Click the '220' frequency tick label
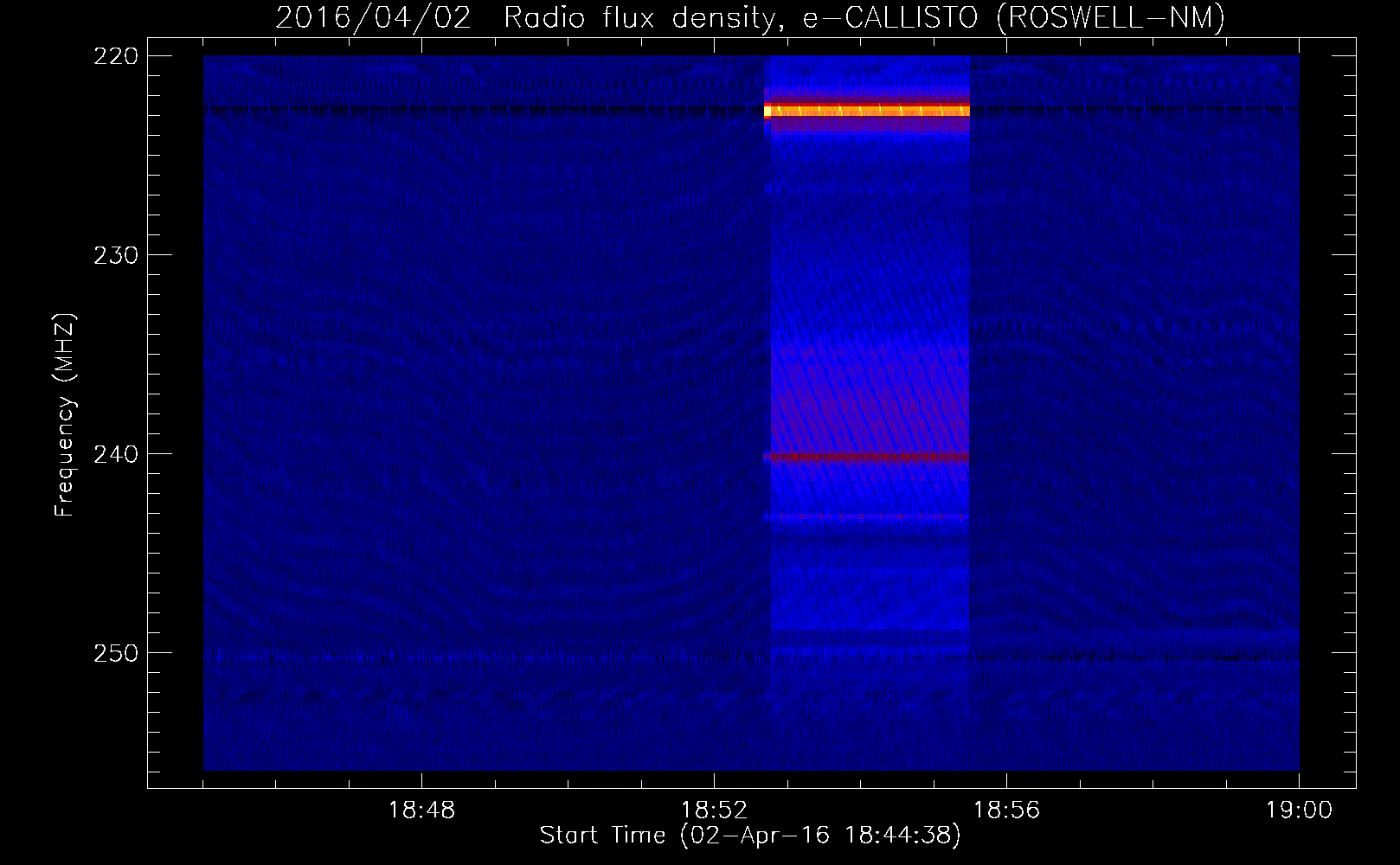This screenshot has height=865, width=1400. (x=115, y=56)
